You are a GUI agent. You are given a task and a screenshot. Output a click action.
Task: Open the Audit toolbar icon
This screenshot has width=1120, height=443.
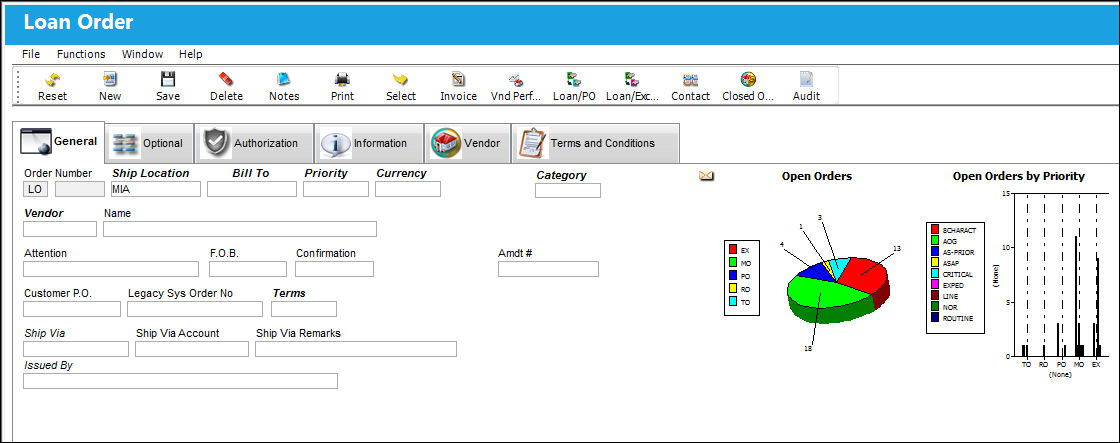pos(806,79)
